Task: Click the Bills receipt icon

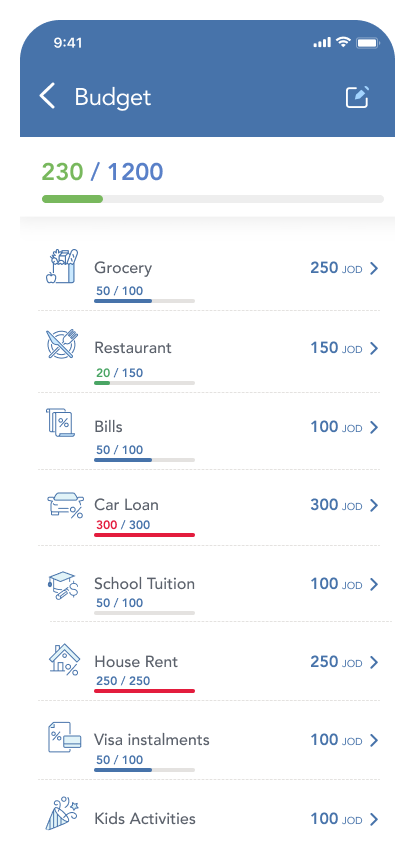Action: pos(60,423)
